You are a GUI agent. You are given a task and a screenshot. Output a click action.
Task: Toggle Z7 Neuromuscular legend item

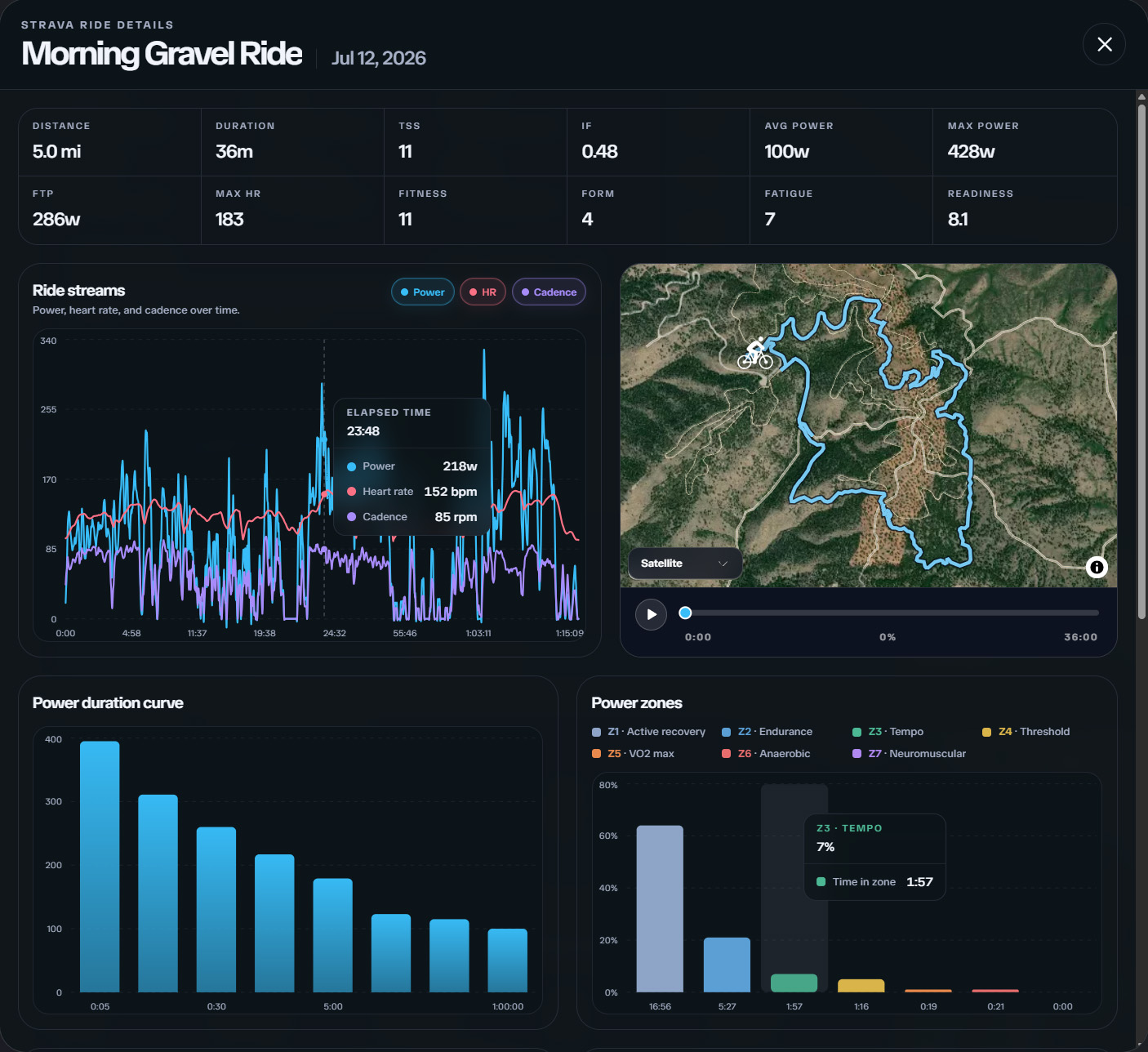pos(909,754)
